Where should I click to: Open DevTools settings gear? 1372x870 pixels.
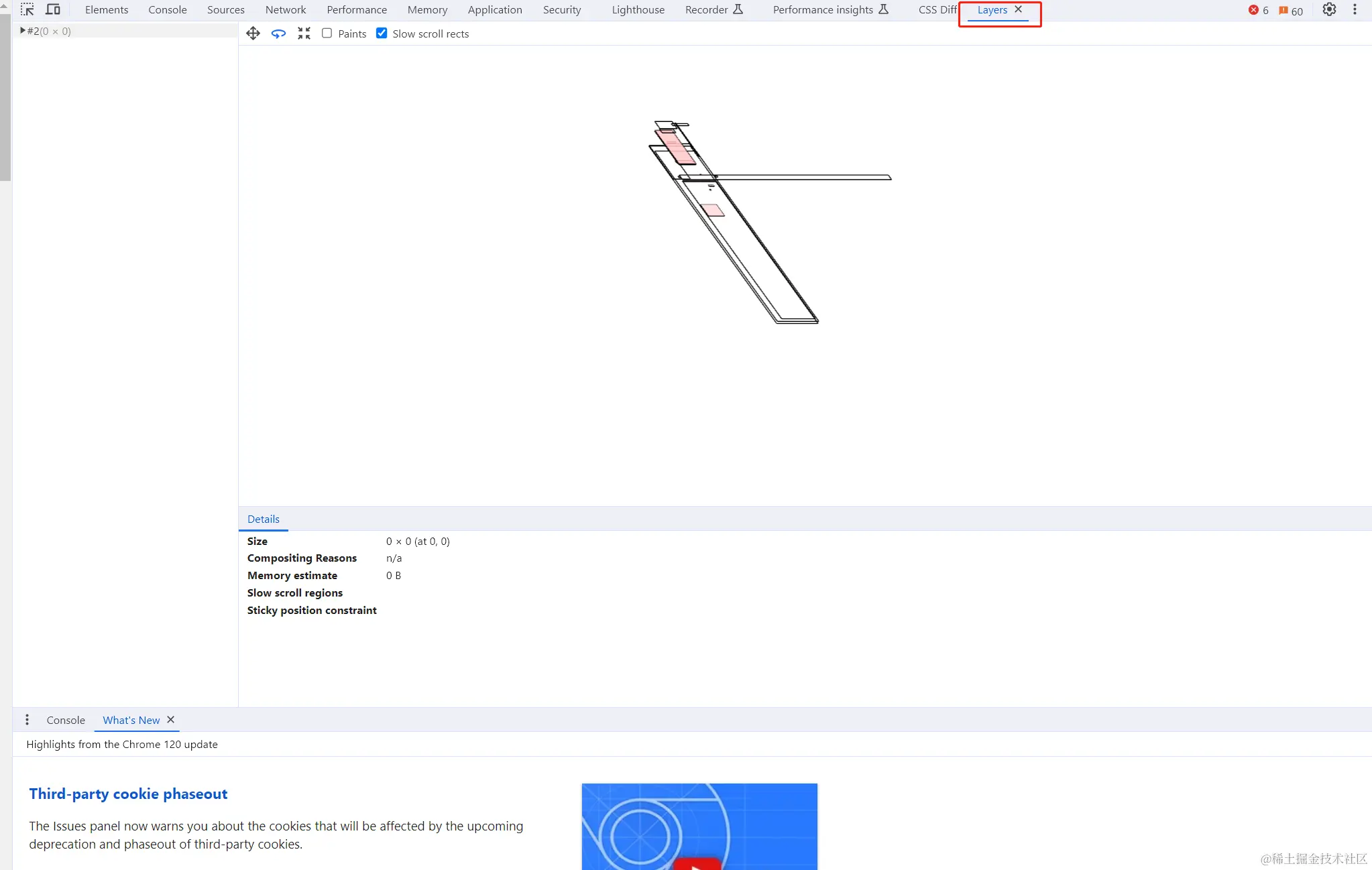click(x=1329, y=10)
